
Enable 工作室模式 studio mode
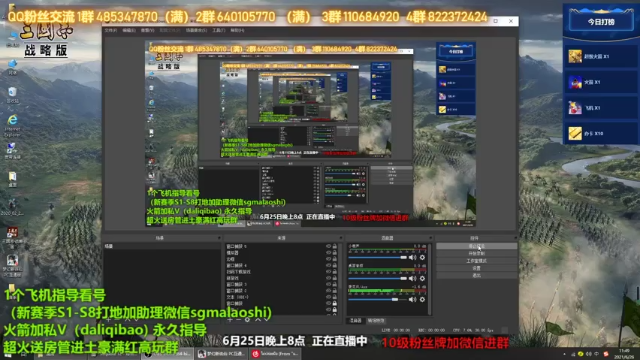click(x=476, y=261)
